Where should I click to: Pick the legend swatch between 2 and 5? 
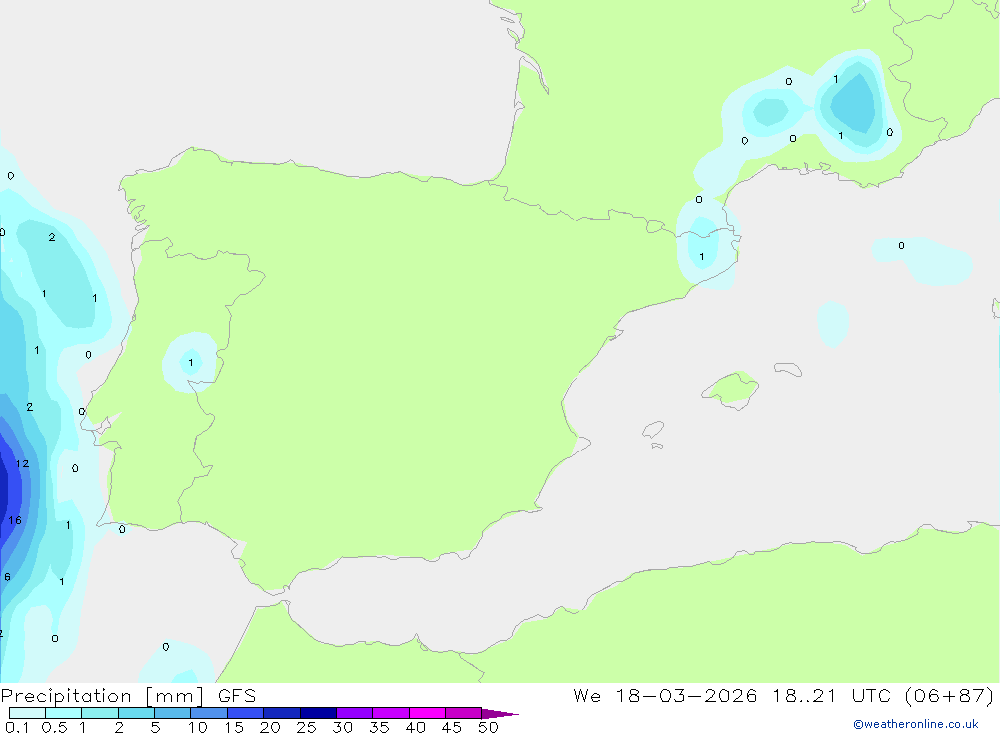click(136, 713)
